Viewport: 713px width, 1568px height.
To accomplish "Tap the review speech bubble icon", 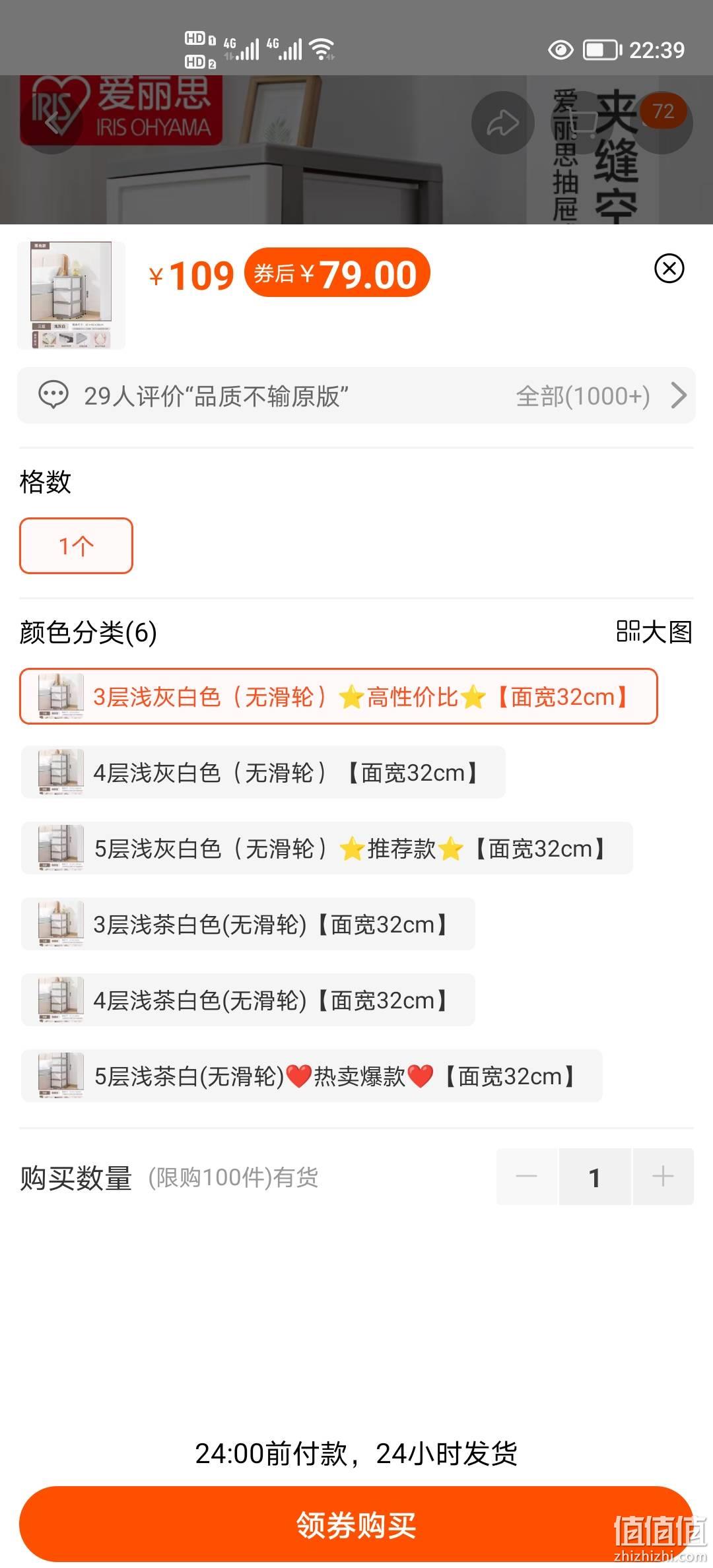I will (53, 395).
